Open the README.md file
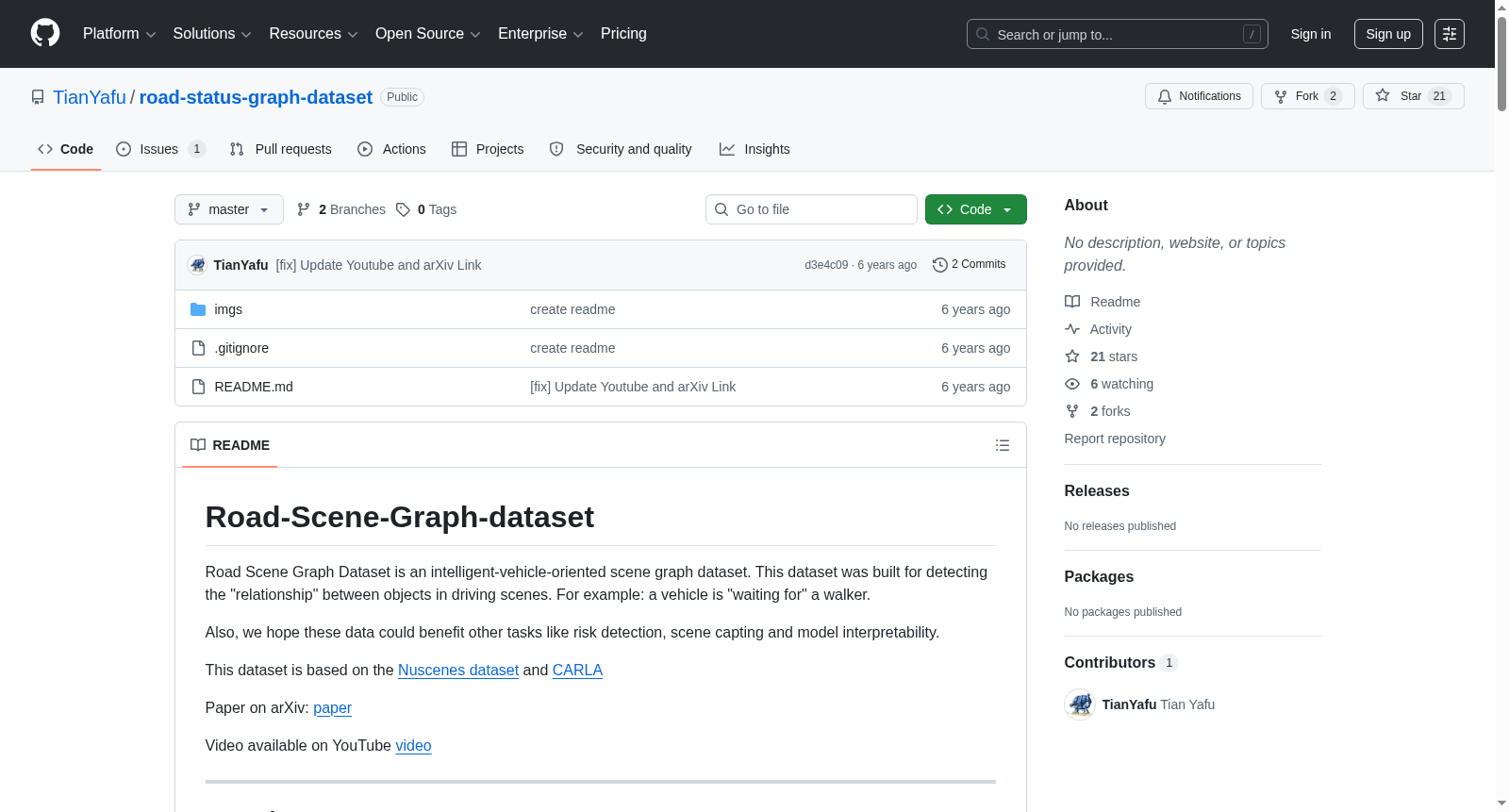This screenshot has height=812, width=1509. click(254, 387)
